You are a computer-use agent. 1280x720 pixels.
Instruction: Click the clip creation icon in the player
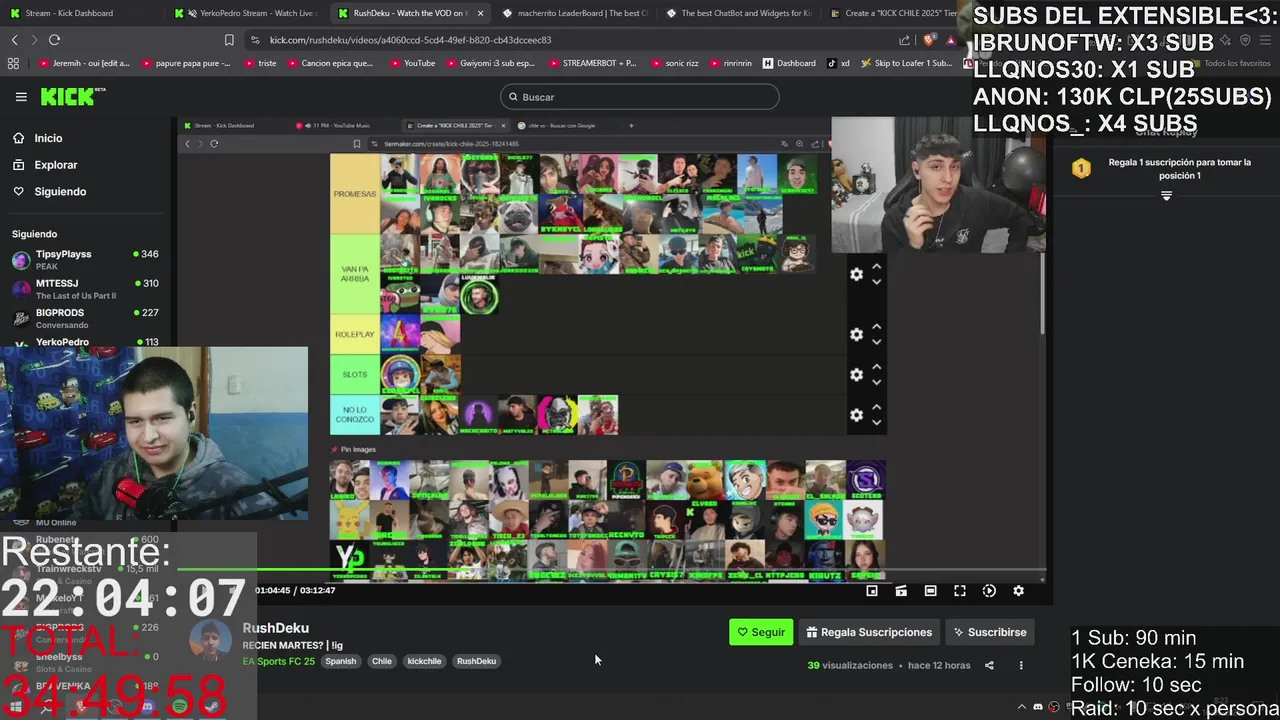[901, 591]
